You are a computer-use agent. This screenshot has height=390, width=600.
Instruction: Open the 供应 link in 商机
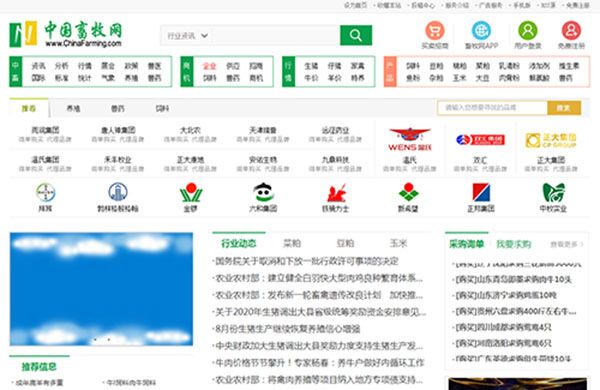(233, 66)
